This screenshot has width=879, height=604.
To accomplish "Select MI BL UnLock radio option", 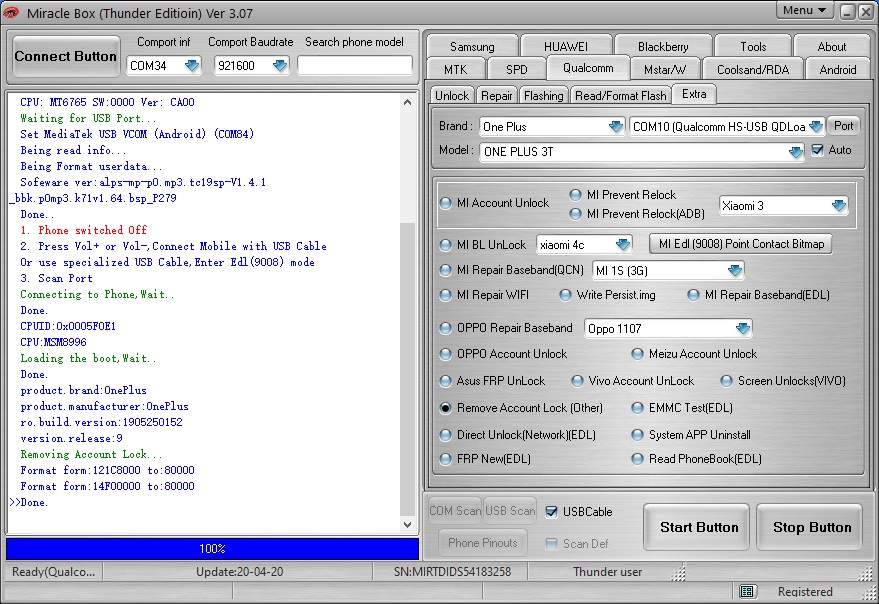I will (446, 245).
